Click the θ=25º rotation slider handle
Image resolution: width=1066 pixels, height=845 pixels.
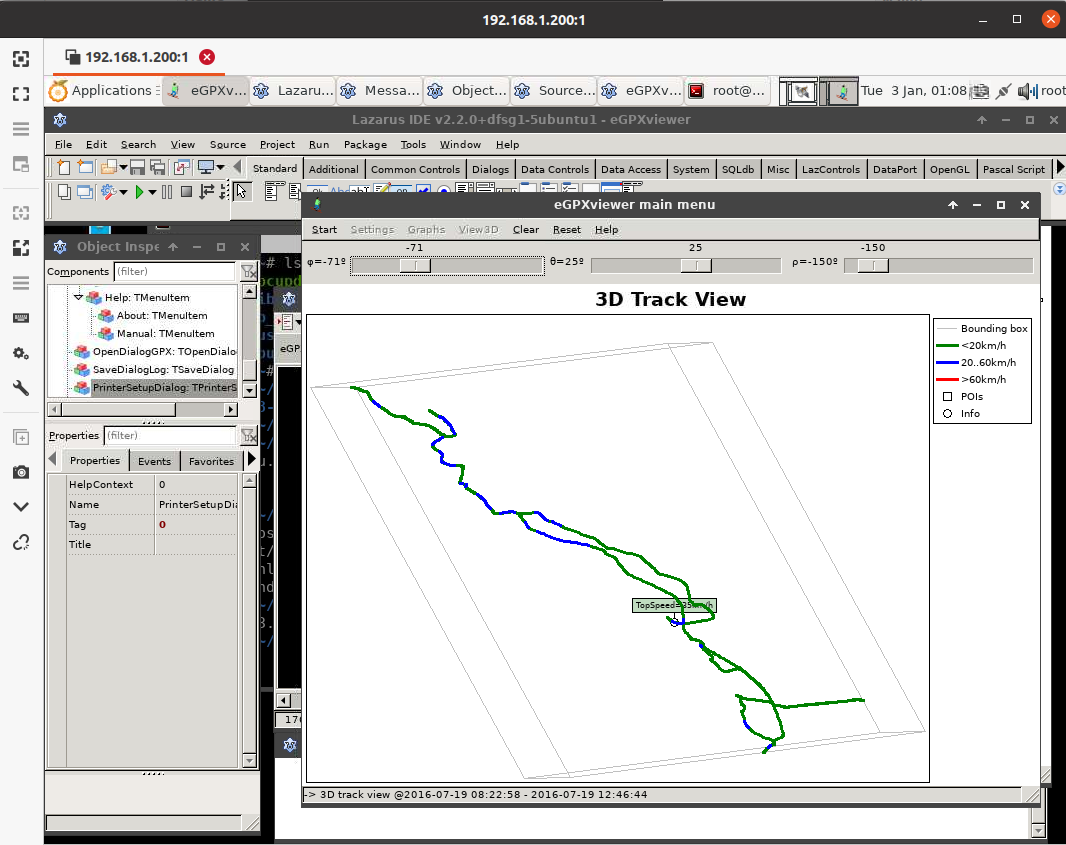696,265
